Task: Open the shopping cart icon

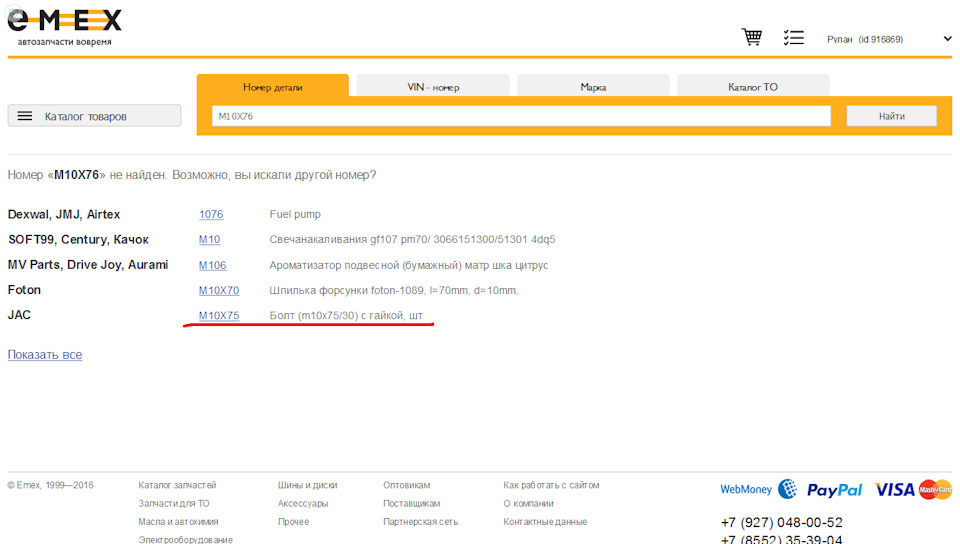Action: tap(751, 38)
